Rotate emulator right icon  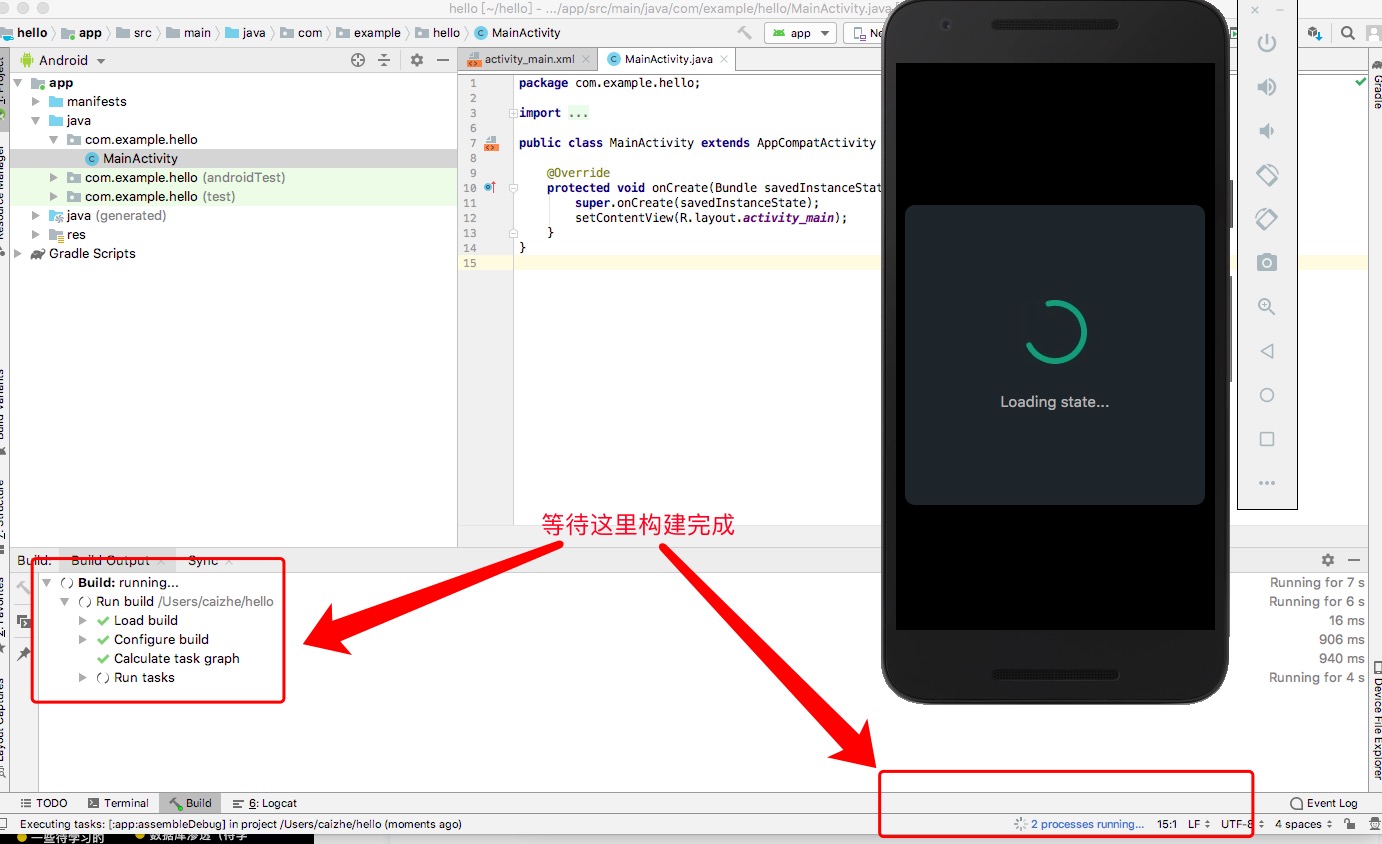coord(1266,219)
